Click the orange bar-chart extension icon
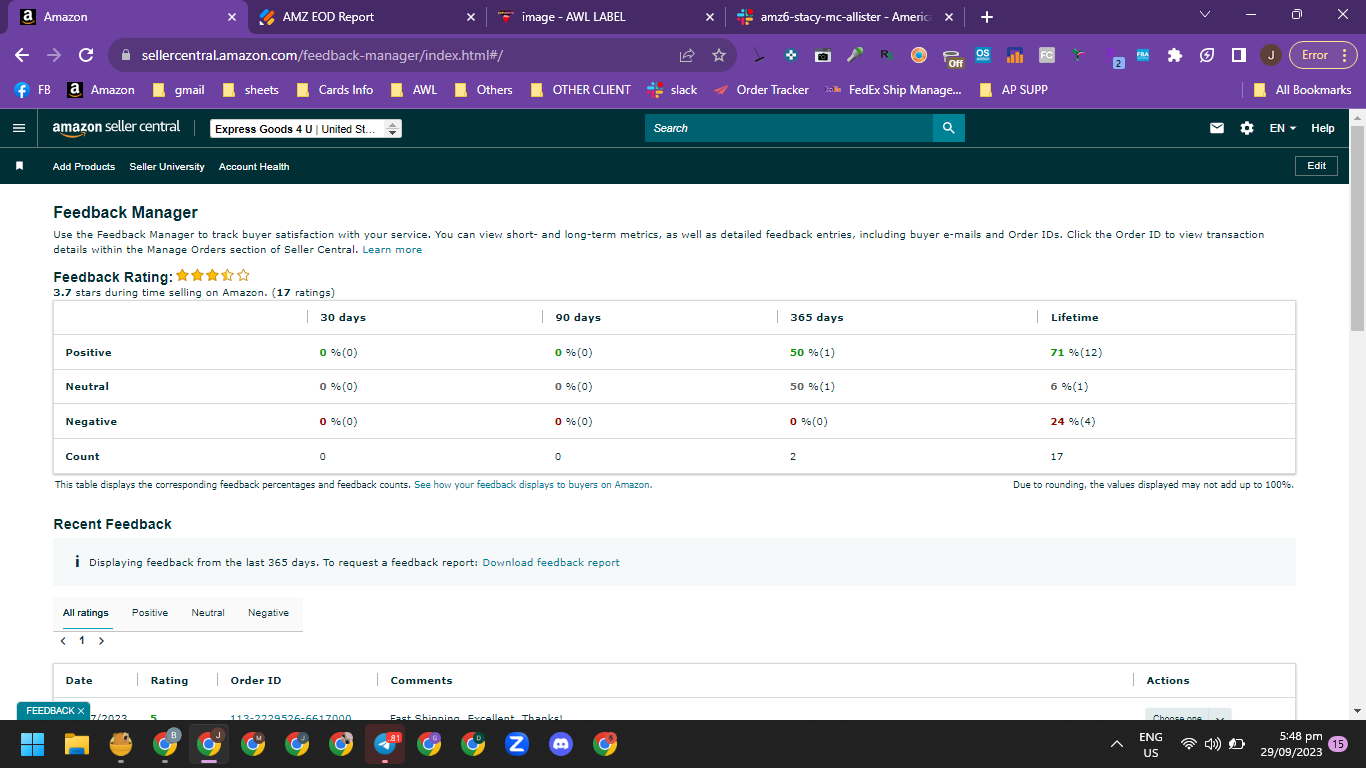This screenshot has height=768, width=1366. (1014, 55)
